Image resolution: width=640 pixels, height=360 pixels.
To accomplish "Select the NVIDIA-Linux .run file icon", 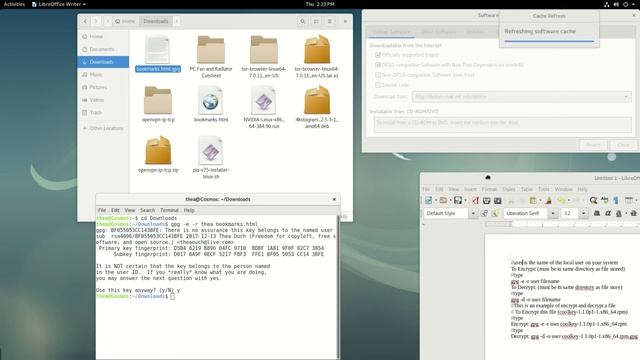I will click(264, 100).
